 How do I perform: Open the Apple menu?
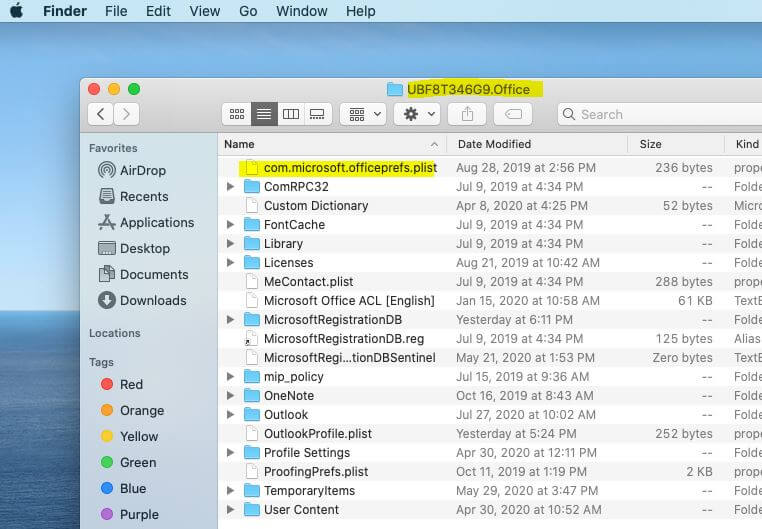16,11
